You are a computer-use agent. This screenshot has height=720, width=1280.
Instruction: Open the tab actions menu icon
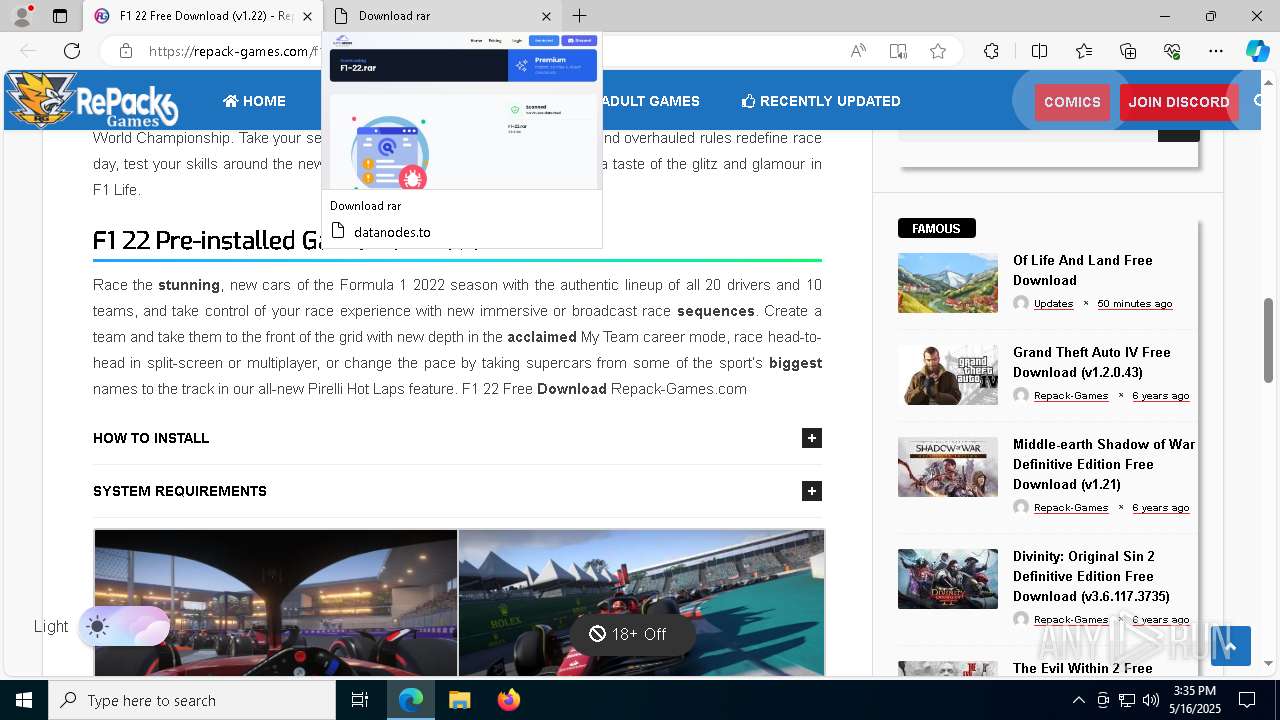[x=60, y=16]
